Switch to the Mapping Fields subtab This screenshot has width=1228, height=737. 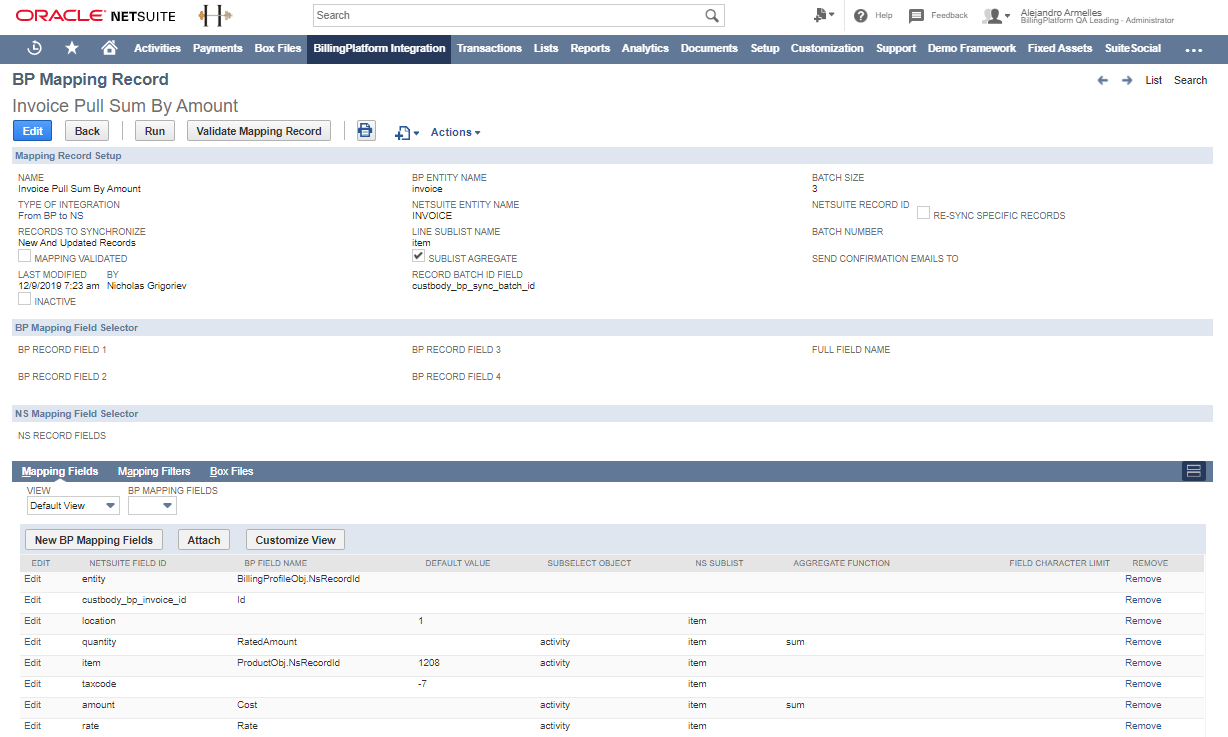tap(60, 471)
